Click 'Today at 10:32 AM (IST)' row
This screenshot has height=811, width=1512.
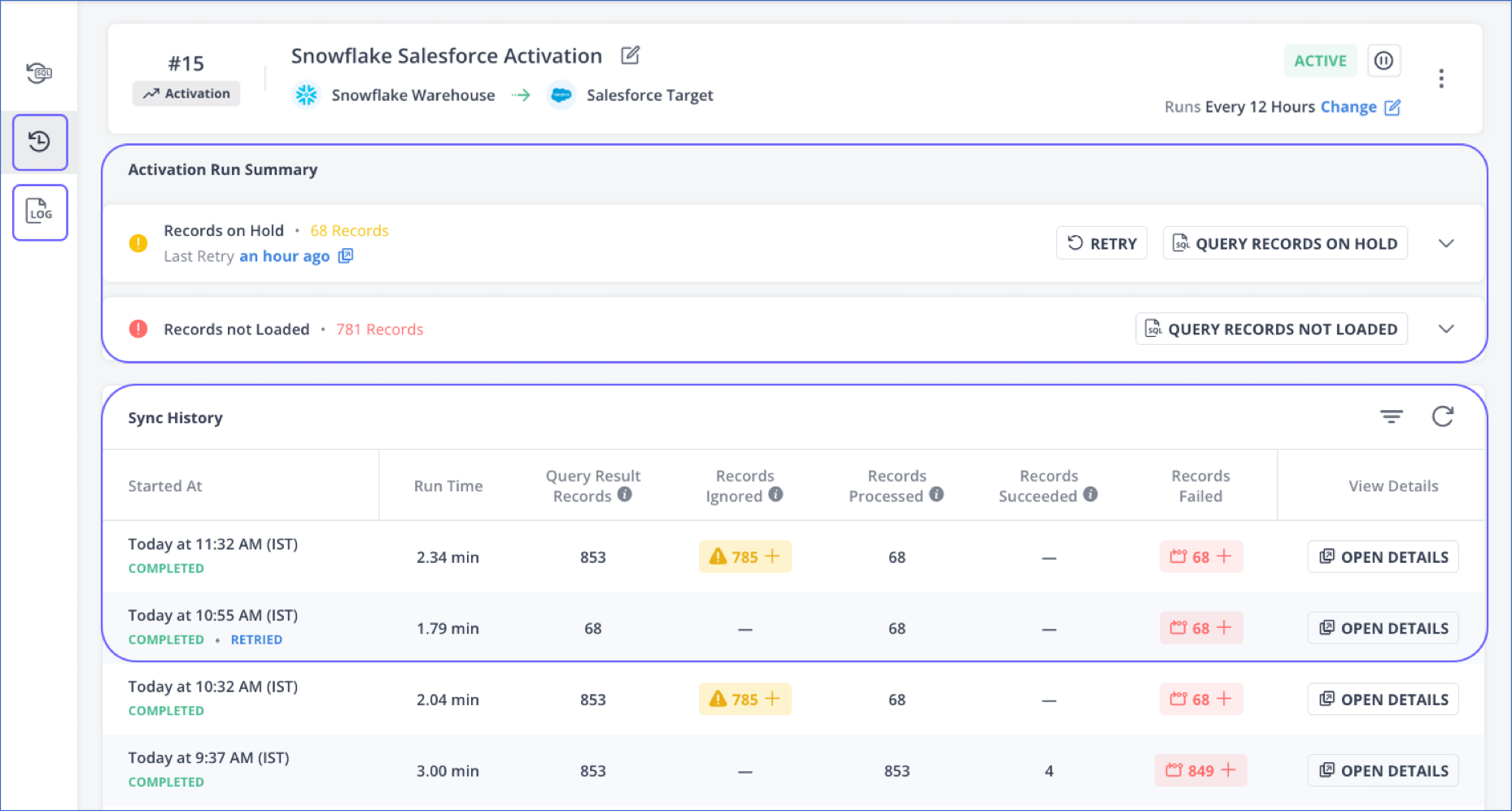213,687
